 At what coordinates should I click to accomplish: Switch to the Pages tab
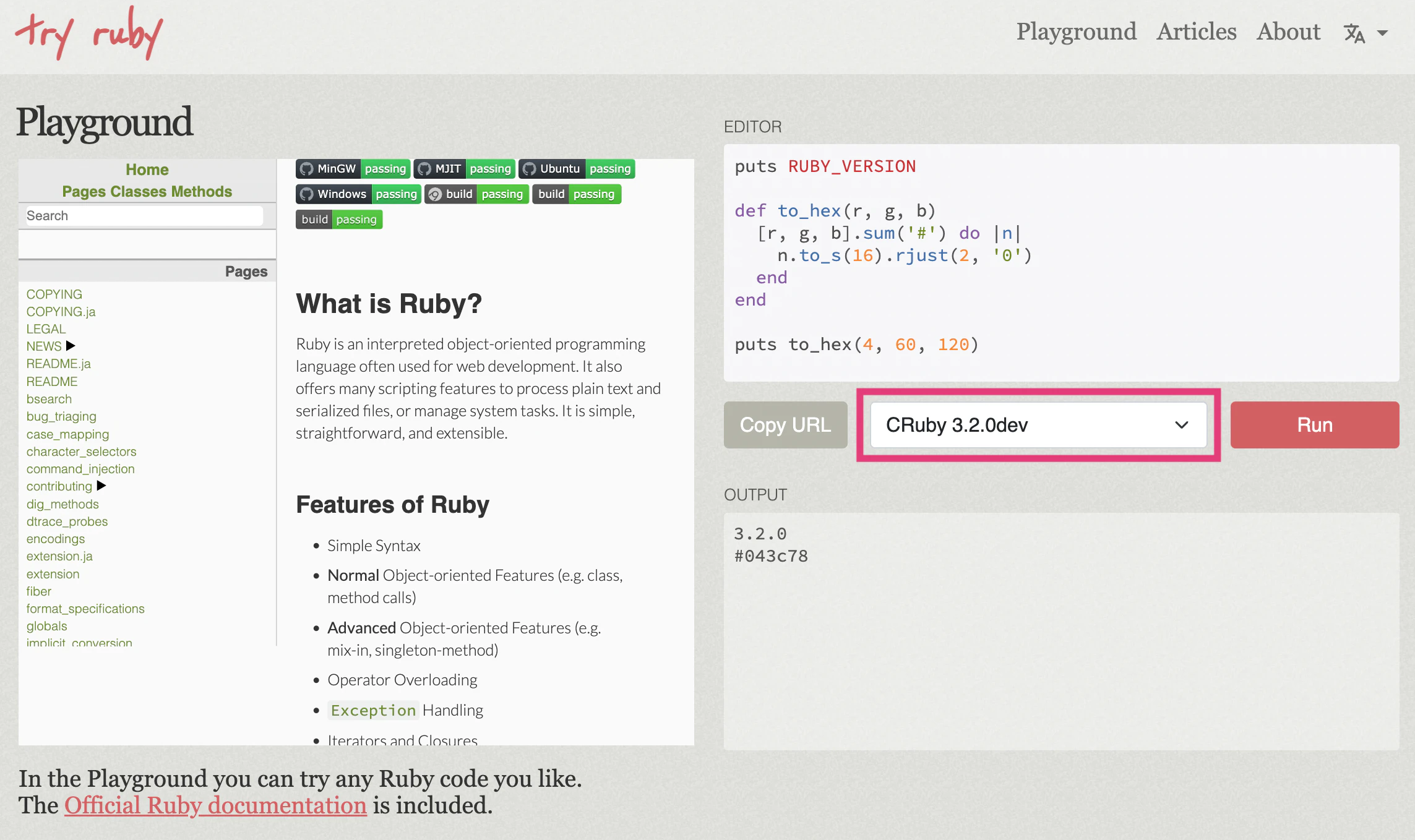84,192
